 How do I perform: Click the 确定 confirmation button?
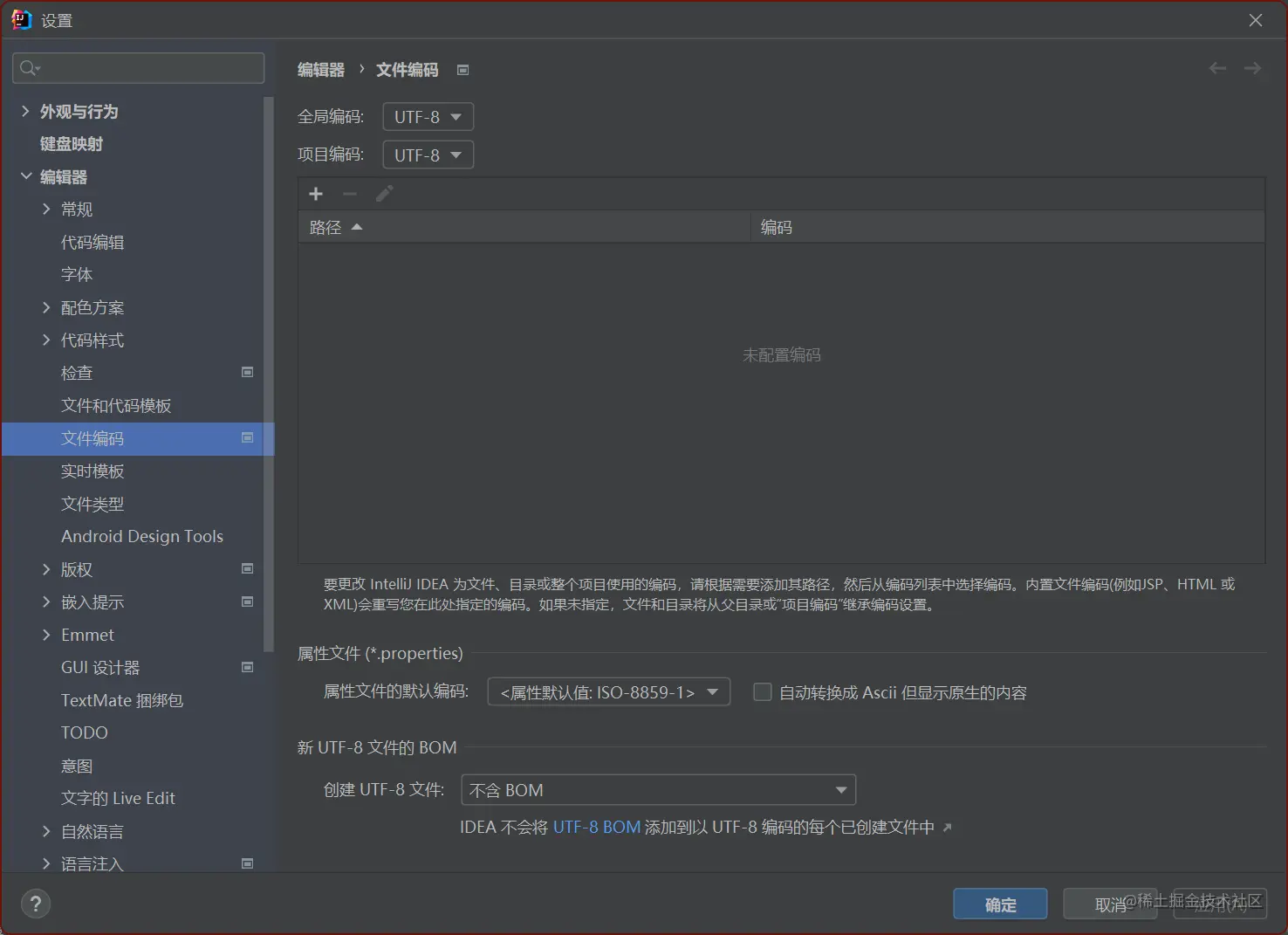click(1000, 904)
